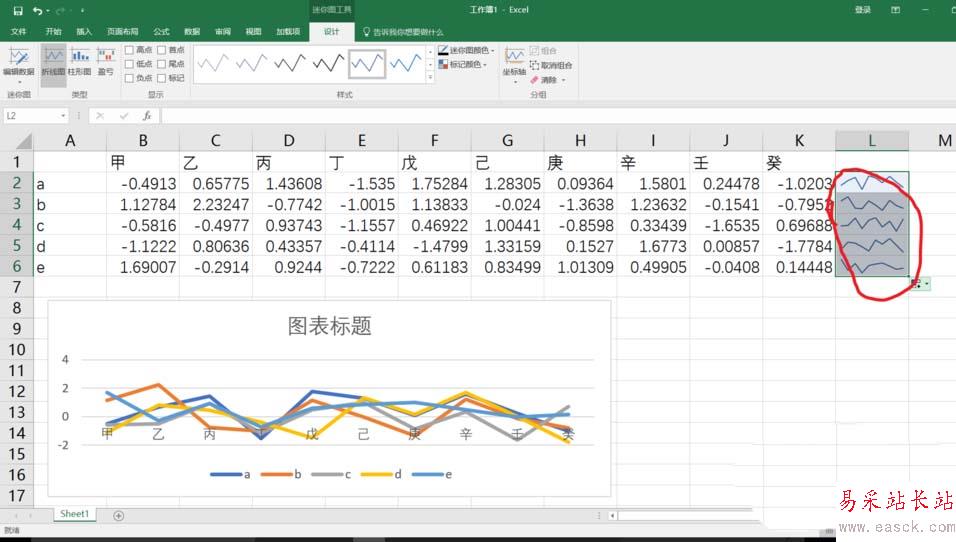Viewport: 956px width, 542px height.
Task: Click the sparkline cell in row 4
Action: point(872,225)
